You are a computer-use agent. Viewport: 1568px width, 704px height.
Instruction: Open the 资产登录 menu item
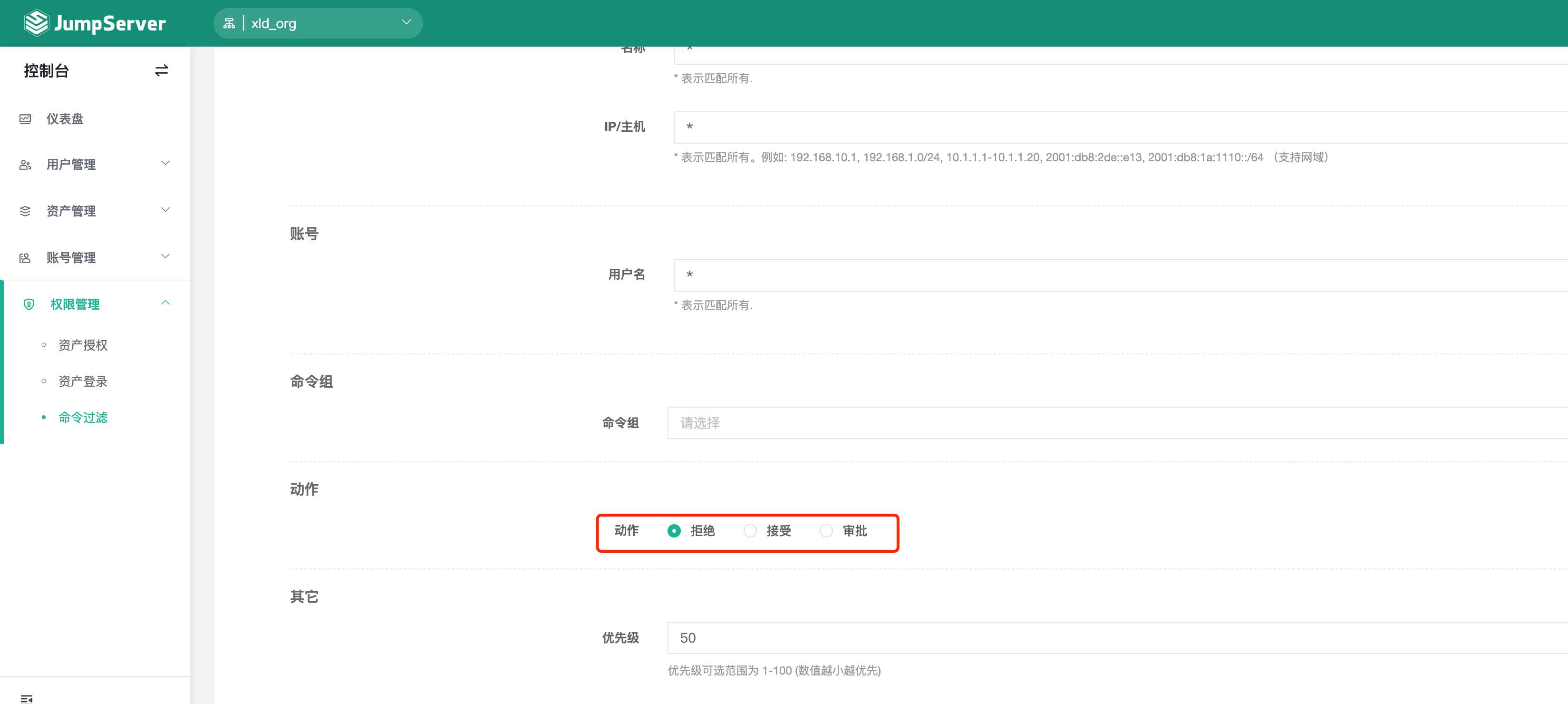[x=82, y=381]
